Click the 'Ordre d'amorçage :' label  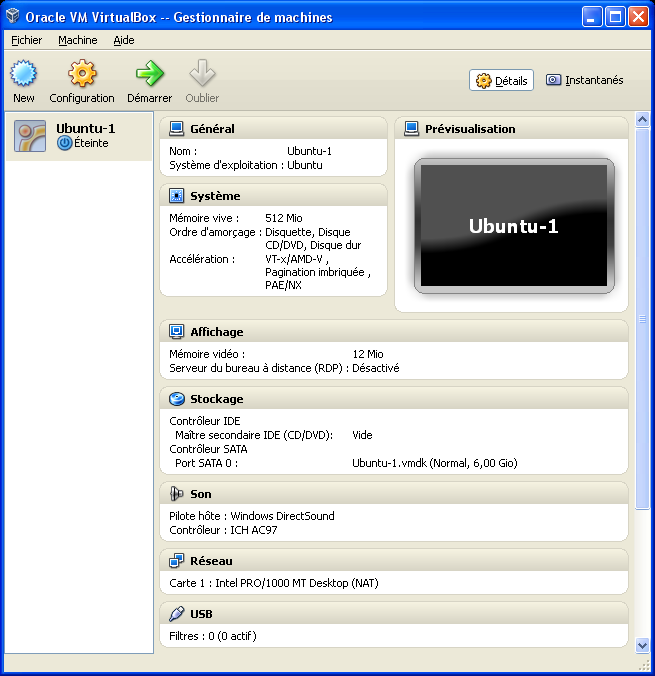pos(215,232)
